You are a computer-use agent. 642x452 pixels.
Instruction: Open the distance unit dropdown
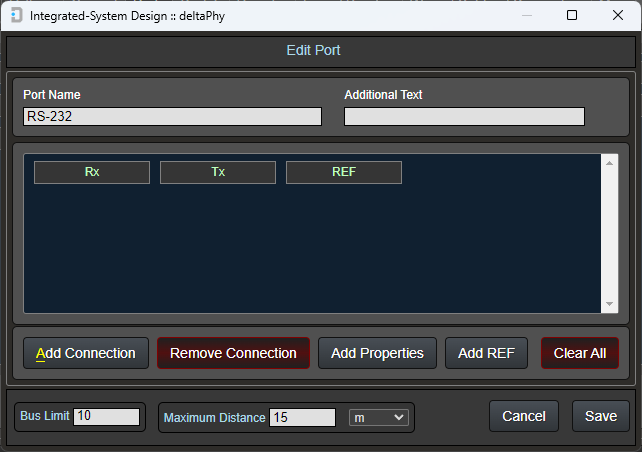tap(379, 418)
